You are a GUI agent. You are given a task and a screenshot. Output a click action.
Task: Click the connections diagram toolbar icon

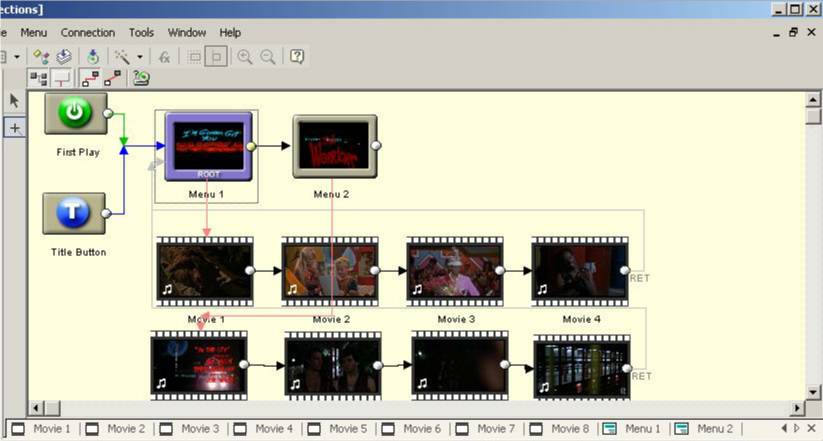coord(41,56)
